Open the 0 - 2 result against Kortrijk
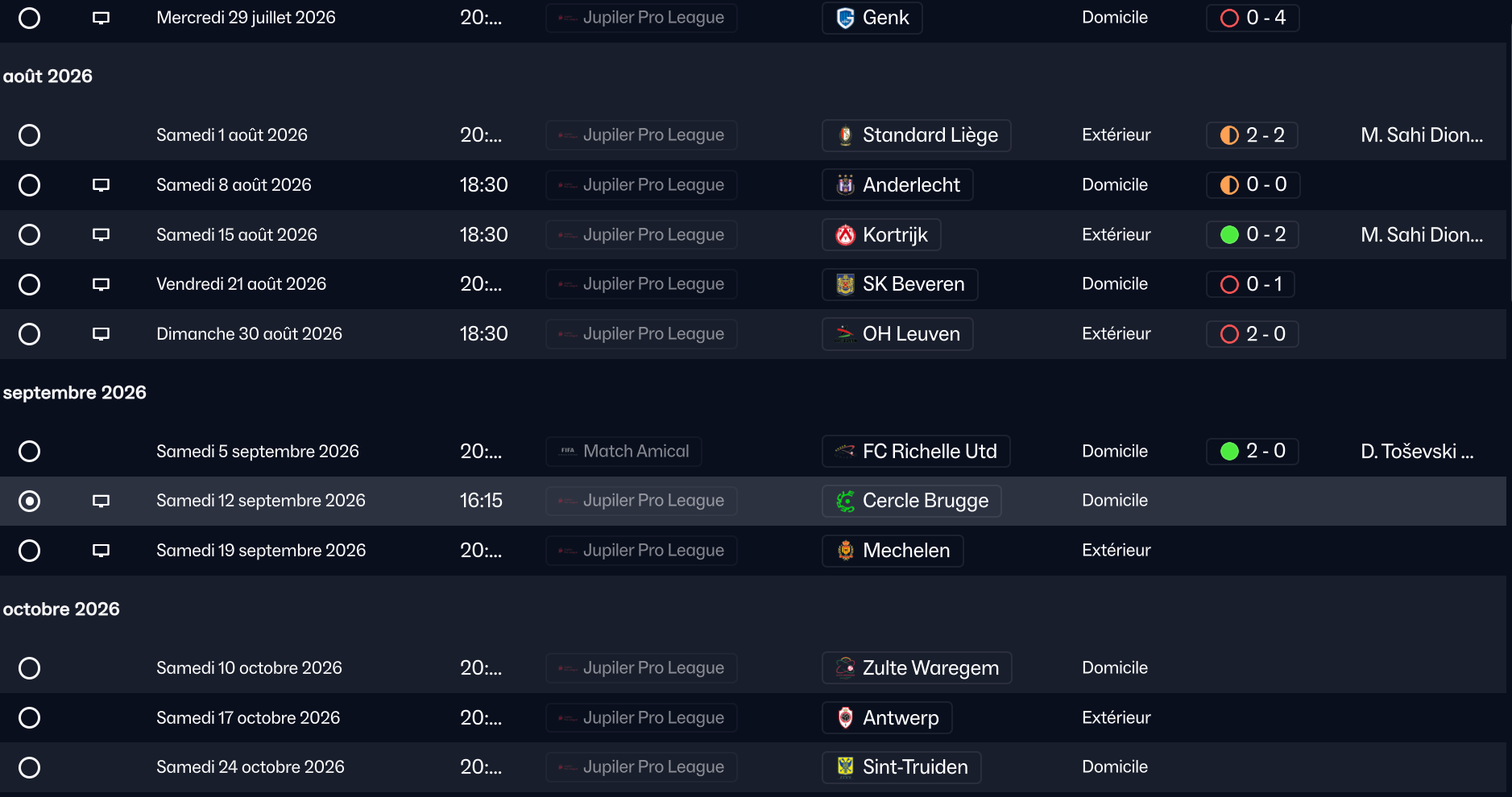Screen dimensions: 1512x797 1266,235
